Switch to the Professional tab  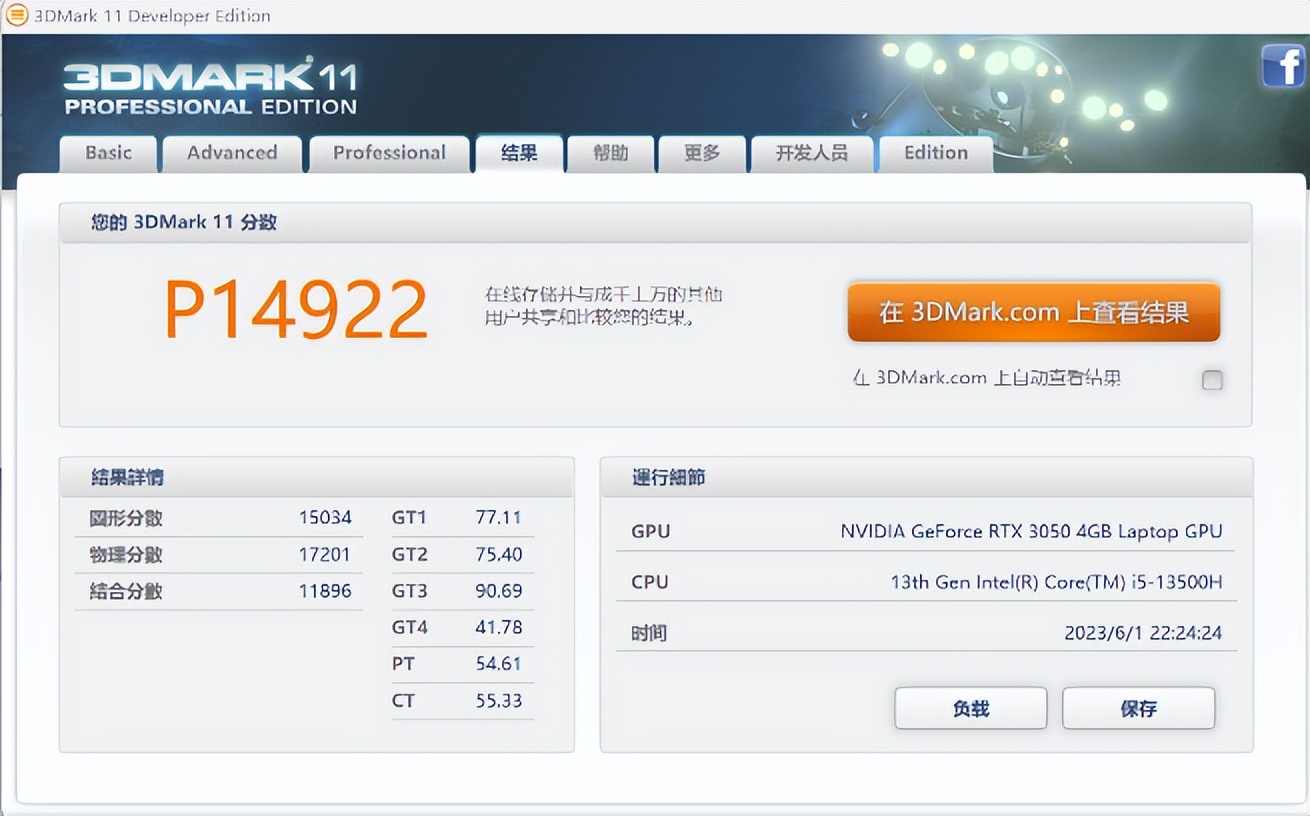pos(389,153)
